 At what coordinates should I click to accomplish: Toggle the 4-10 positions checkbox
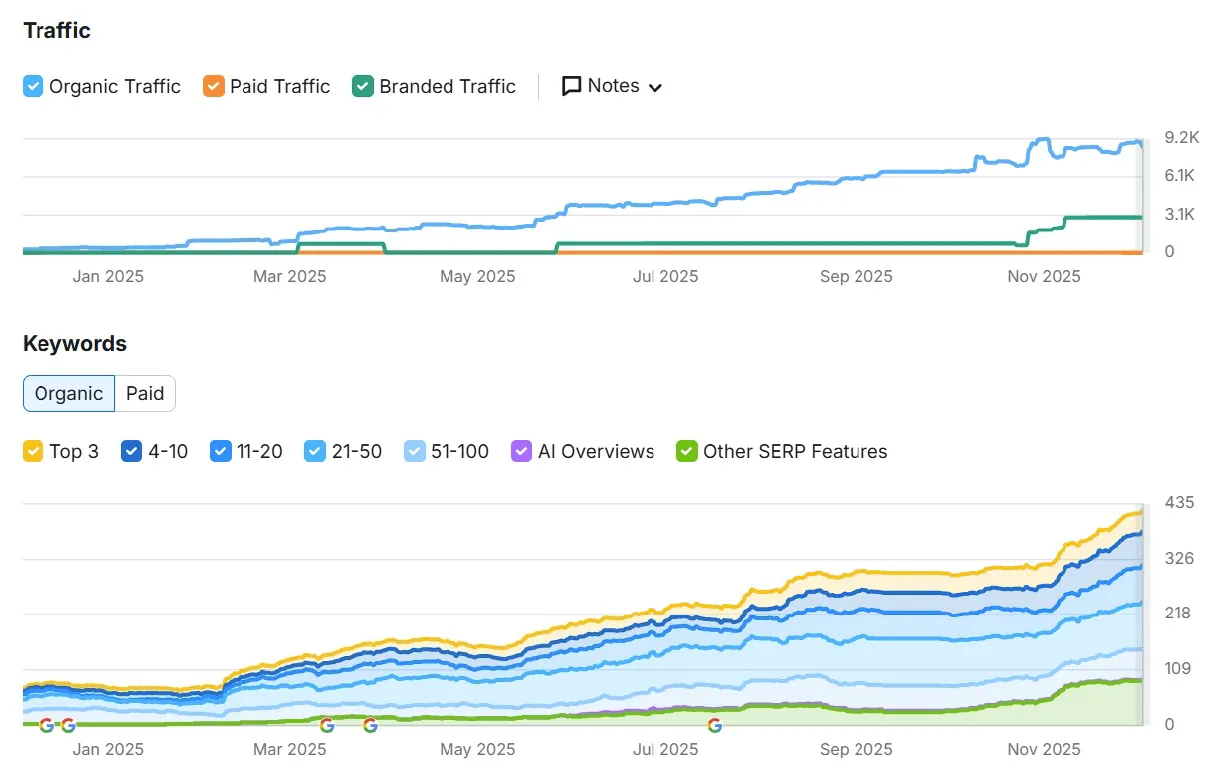click(132, 452)
